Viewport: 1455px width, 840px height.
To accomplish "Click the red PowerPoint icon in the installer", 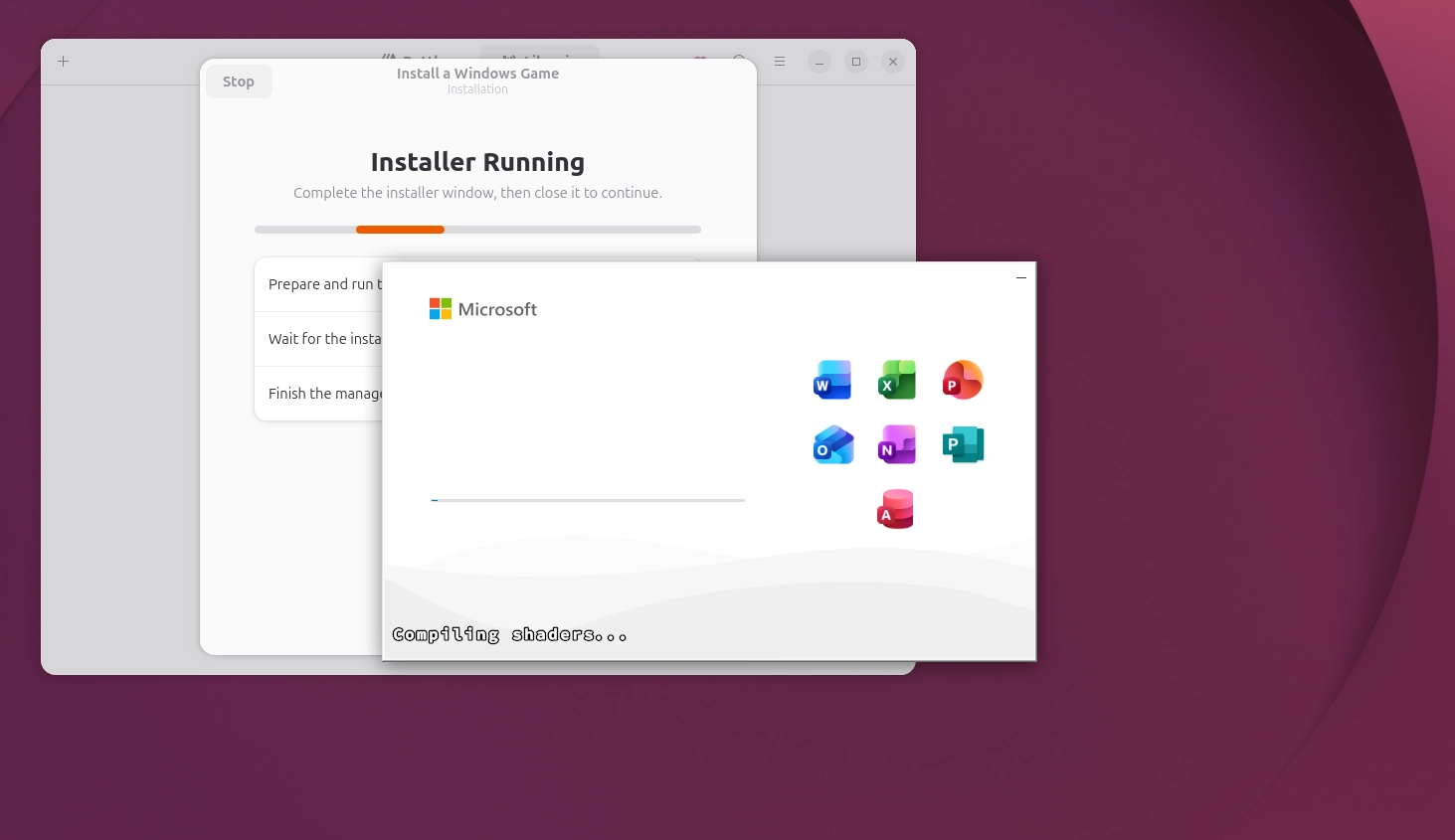I will pyautogui.click(x=963, y=380).
